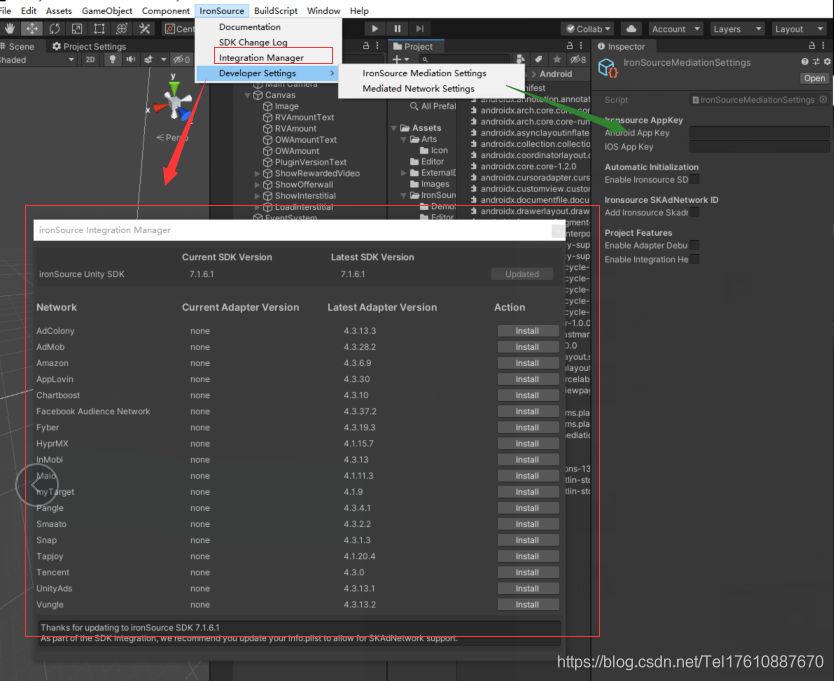Enable Integration Helper checkbox
This screenshot has width=834, height=681.
coord(694,259)
